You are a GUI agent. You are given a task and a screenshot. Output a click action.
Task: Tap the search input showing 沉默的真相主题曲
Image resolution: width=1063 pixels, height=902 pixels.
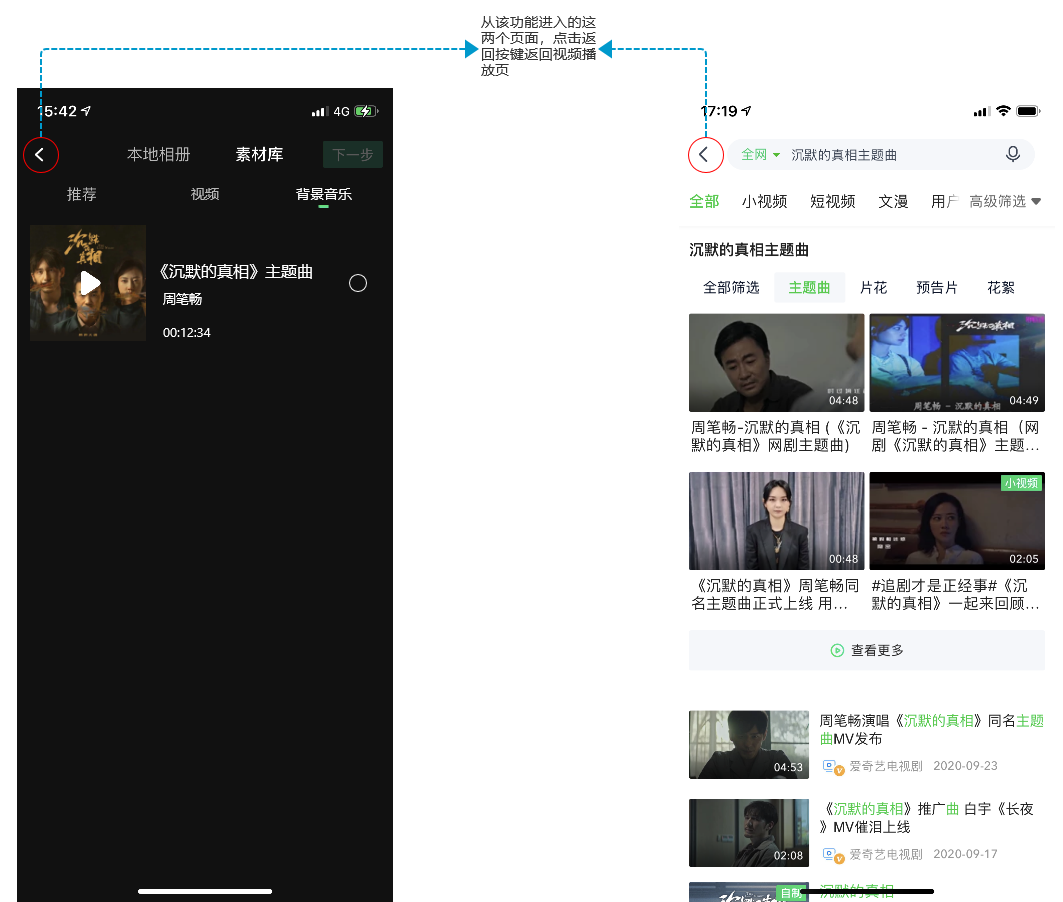point(860,154)
